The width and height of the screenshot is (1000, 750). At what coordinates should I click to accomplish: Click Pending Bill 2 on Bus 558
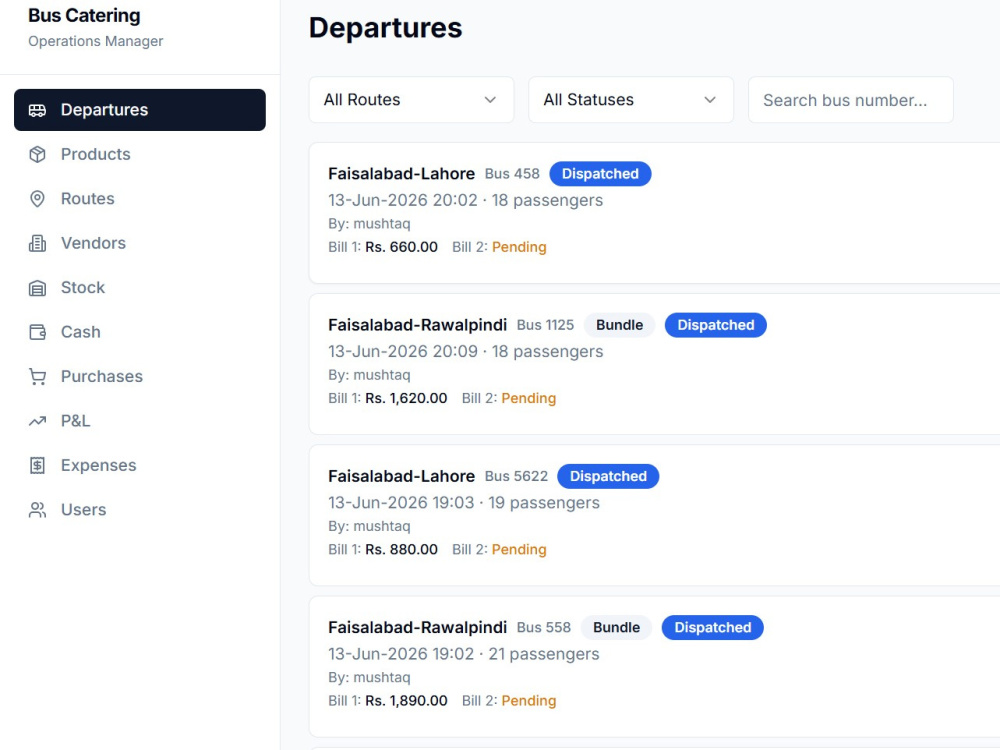[x=529, y=701]
